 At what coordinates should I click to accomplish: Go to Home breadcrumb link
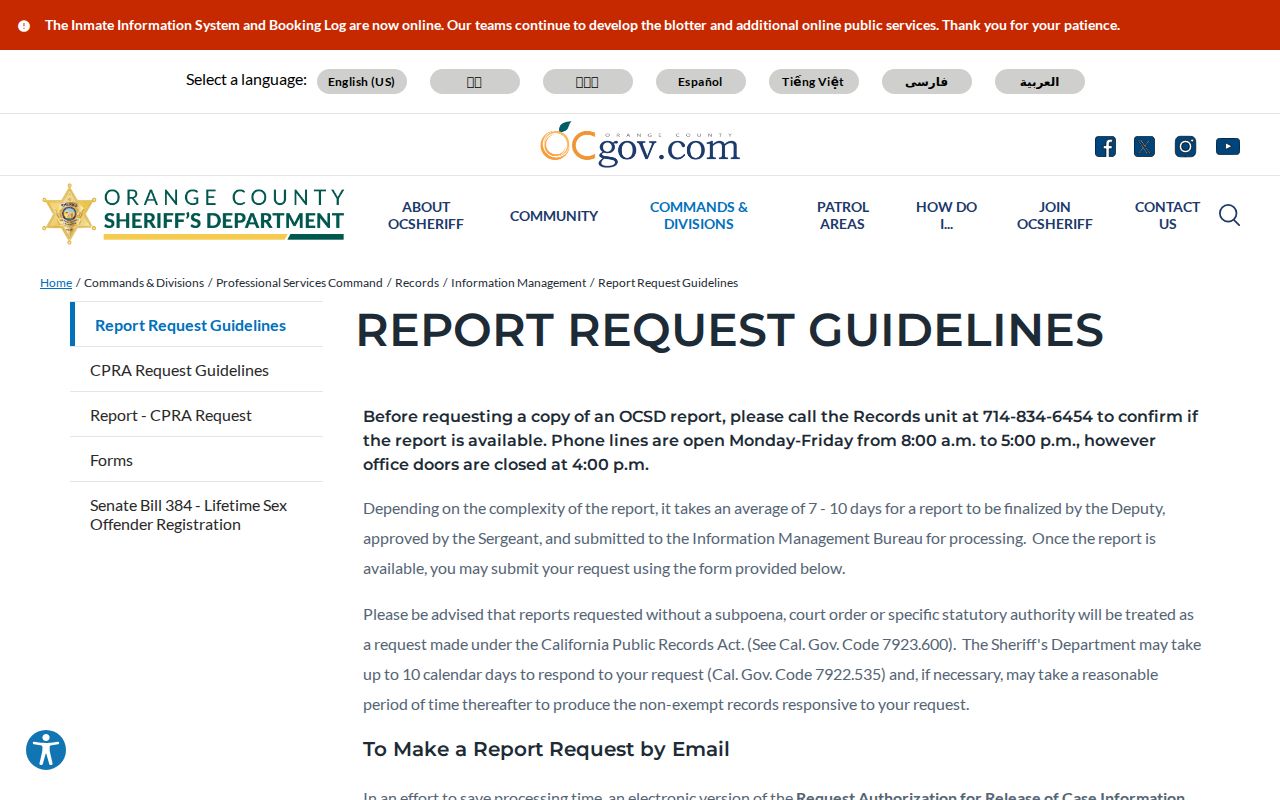click(x=56, y=283)
